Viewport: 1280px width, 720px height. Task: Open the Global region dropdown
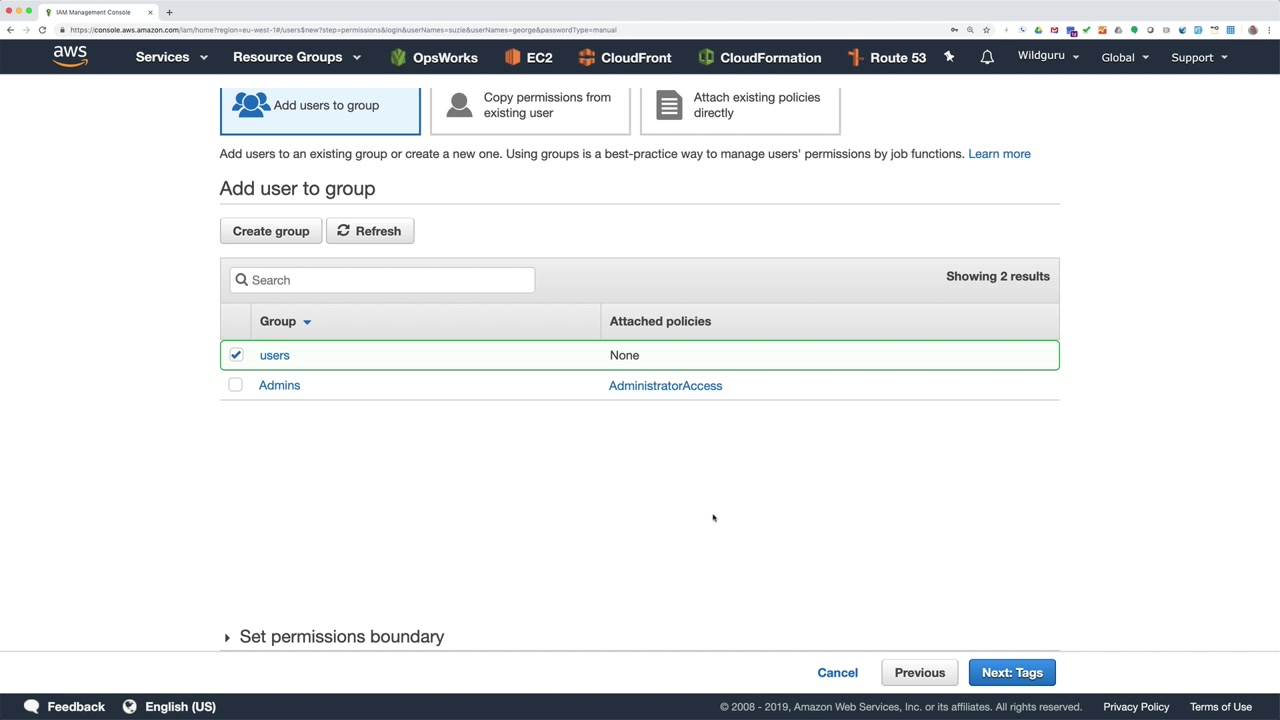point(1125,57)
